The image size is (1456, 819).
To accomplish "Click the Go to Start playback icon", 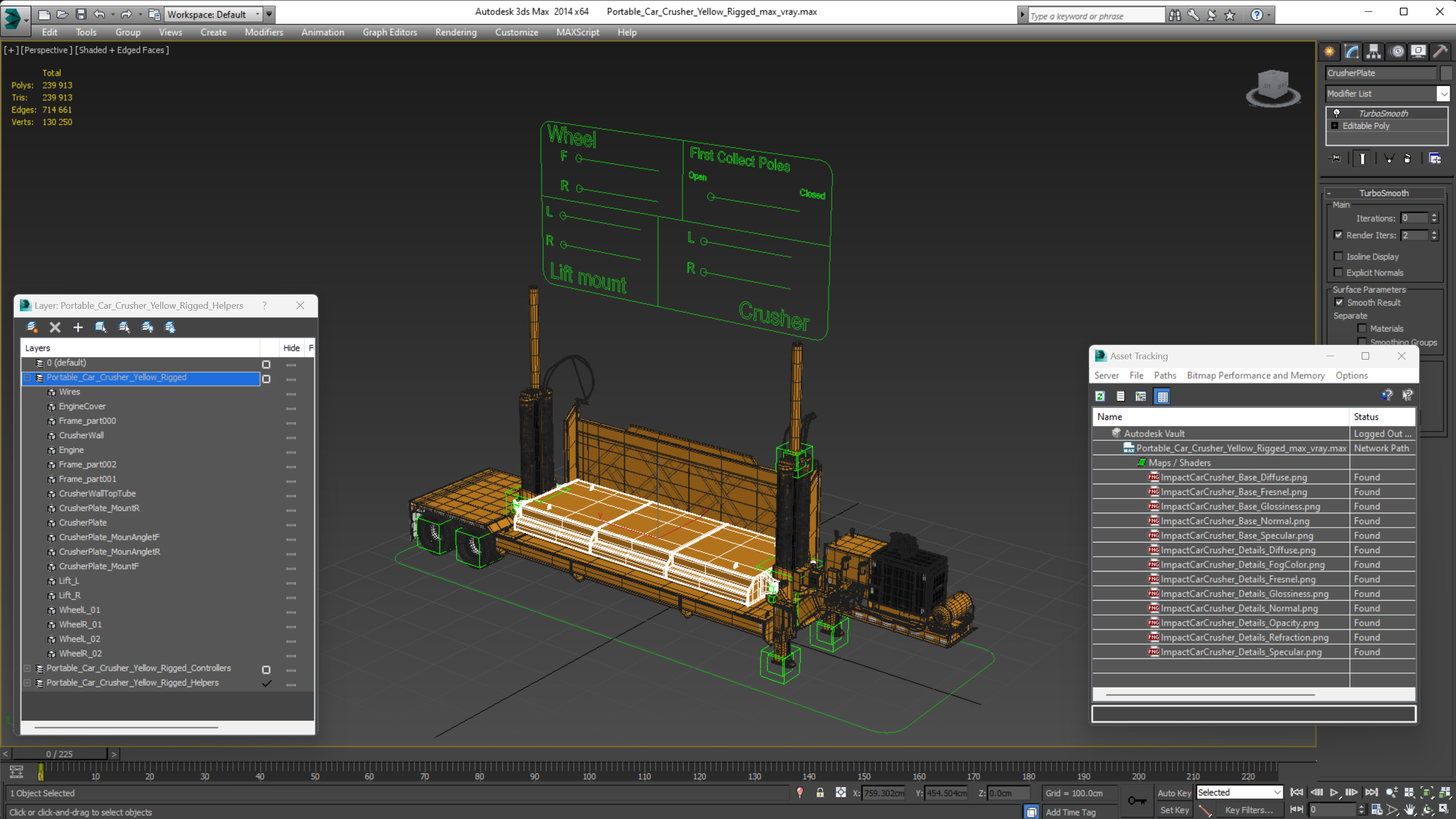I will [x=1297, y=792].
